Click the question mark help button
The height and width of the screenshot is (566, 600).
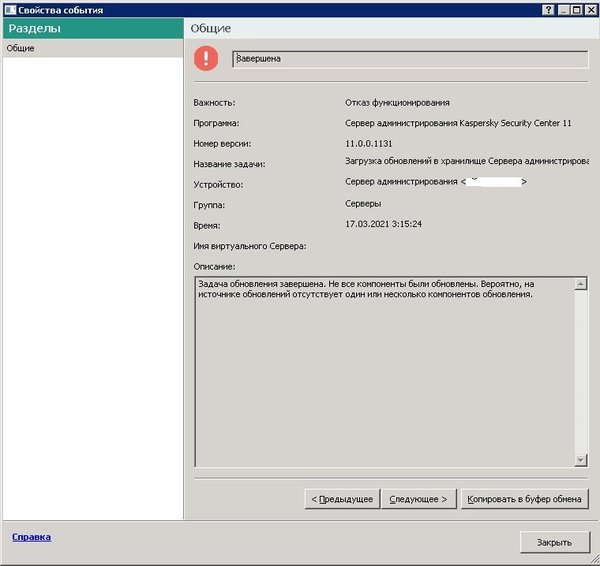(x=549, y=9)
